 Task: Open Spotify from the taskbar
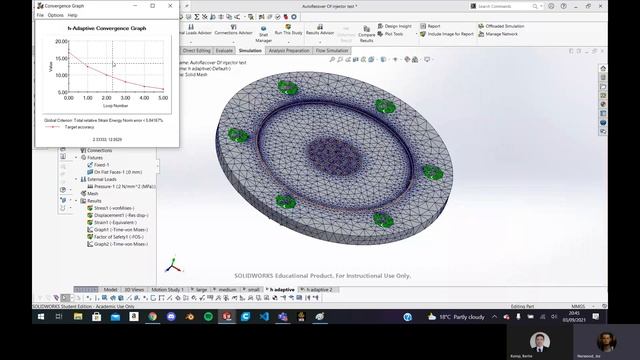[208, 317]
